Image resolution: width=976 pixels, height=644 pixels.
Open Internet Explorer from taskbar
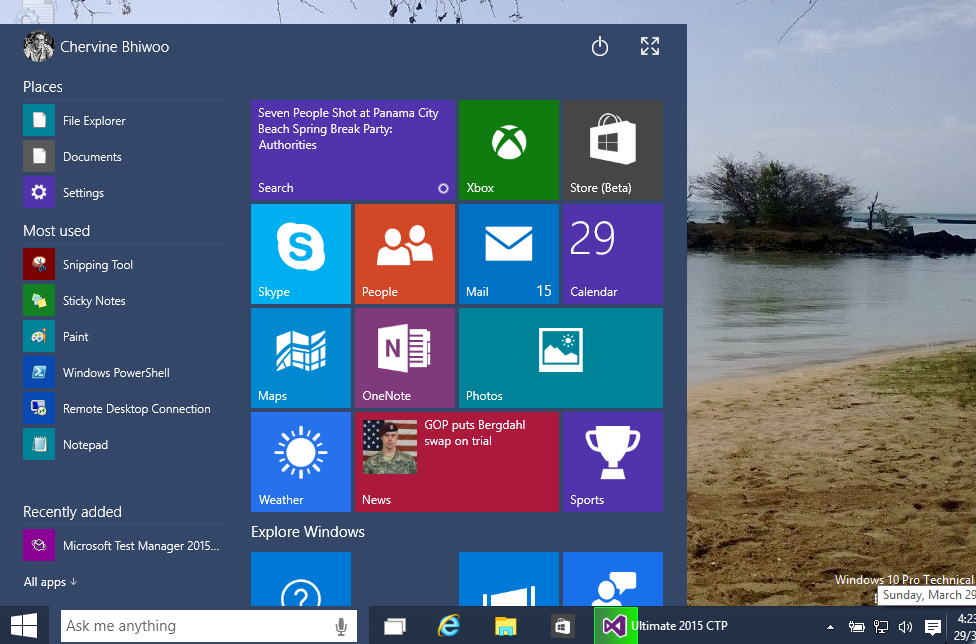pos(449,626)
